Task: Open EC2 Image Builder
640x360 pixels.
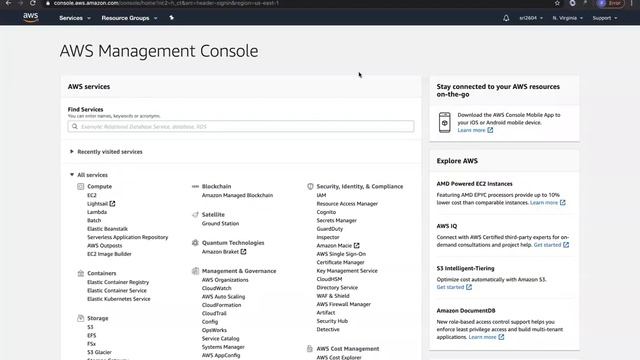Action: click(109, 254)
